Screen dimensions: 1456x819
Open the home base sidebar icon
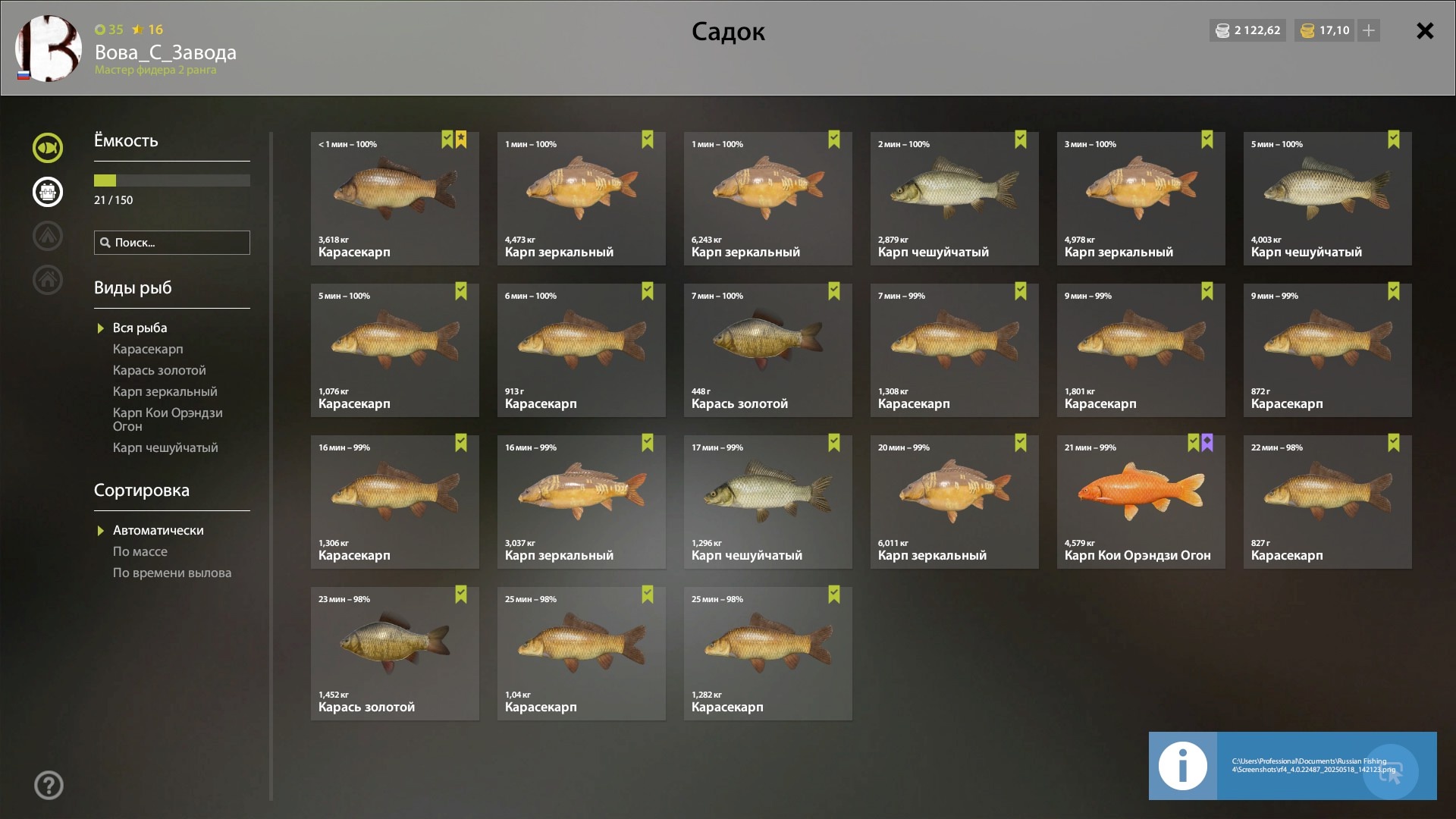coord(48,280)
